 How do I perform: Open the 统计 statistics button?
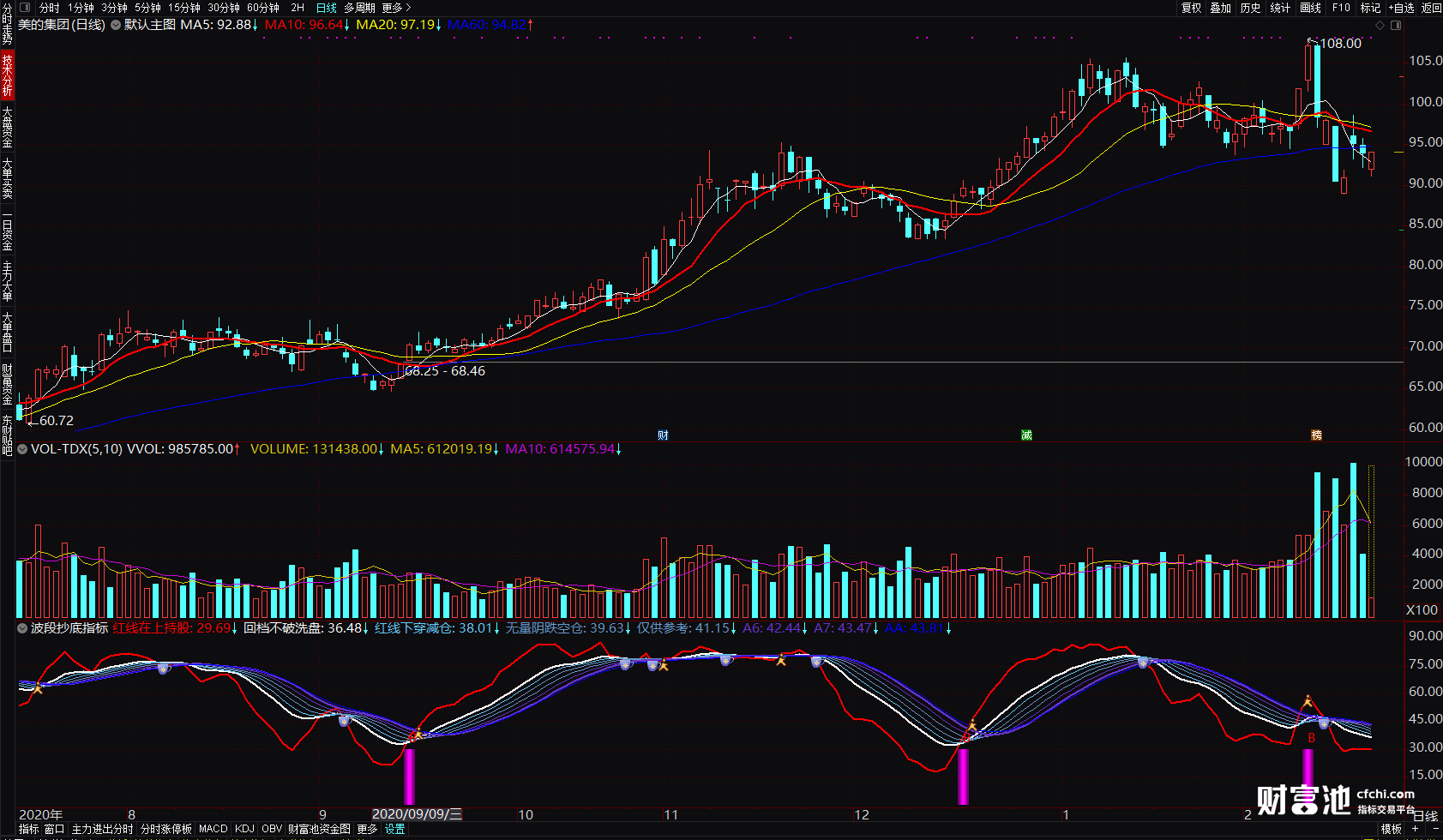[1280, 8]
